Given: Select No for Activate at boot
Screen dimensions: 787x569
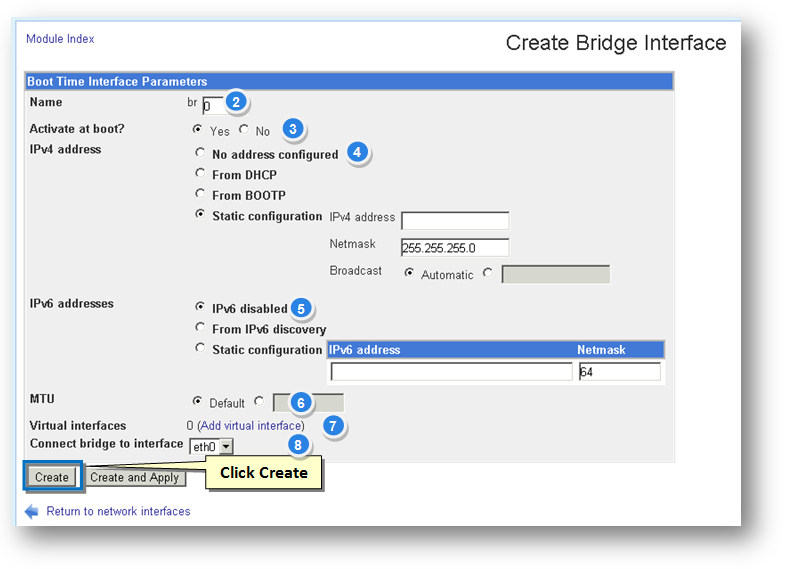Looking at the screenshot, I should pos(245,129).
